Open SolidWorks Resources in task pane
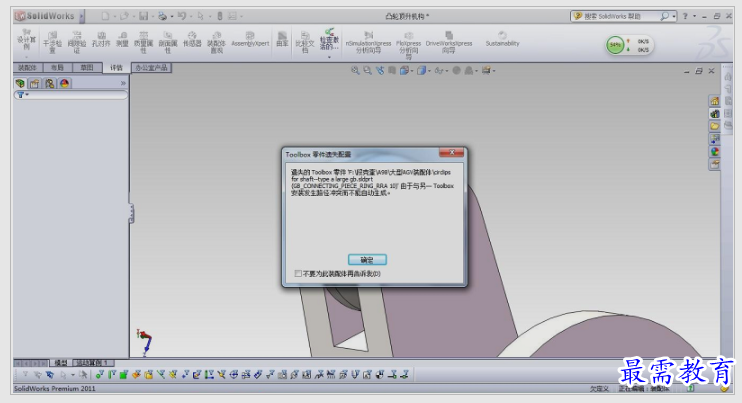 click(x=715, y=101)
